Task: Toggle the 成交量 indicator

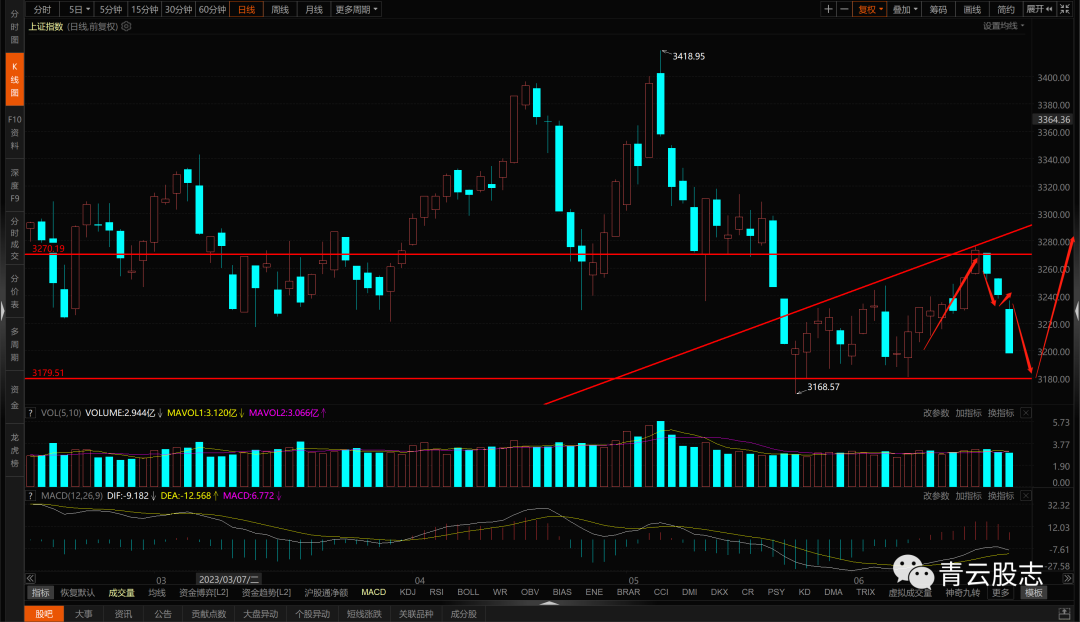Action: (121, 592)
